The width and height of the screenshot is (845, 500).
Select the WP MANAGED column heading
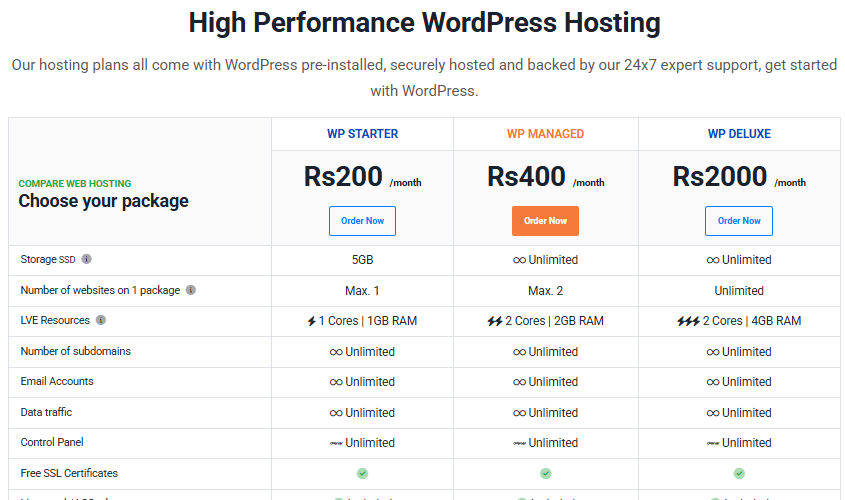point(545,134)
